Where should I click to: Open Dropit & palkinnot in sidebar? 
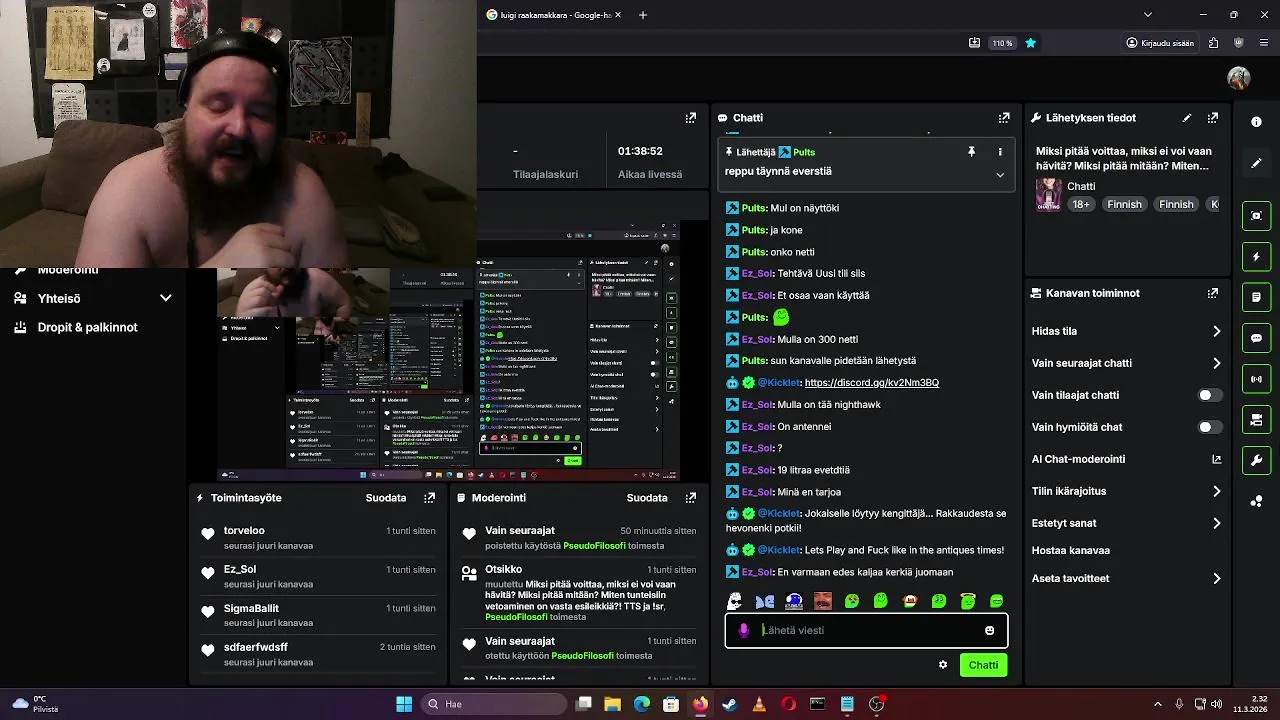tap(88, 327)
